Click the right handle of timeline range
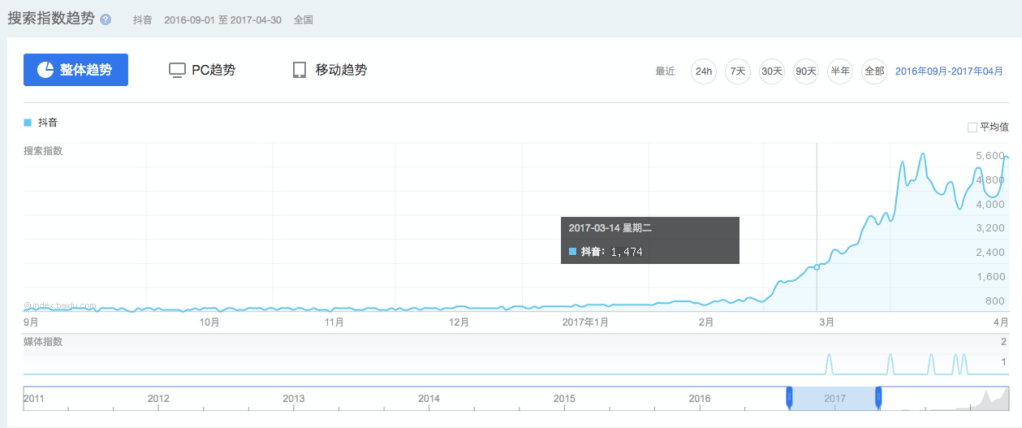1022x428 pixels. tap(879, 398)
